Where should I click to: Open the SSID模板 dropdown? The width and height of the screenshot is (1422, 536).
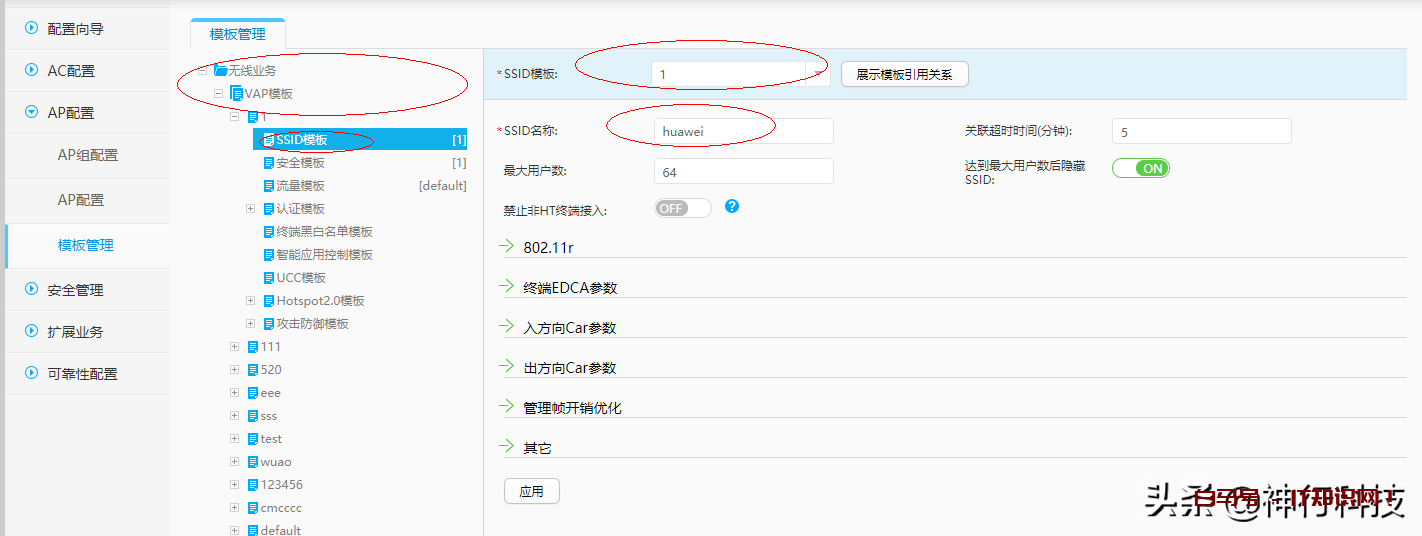[x=818, y=74]
